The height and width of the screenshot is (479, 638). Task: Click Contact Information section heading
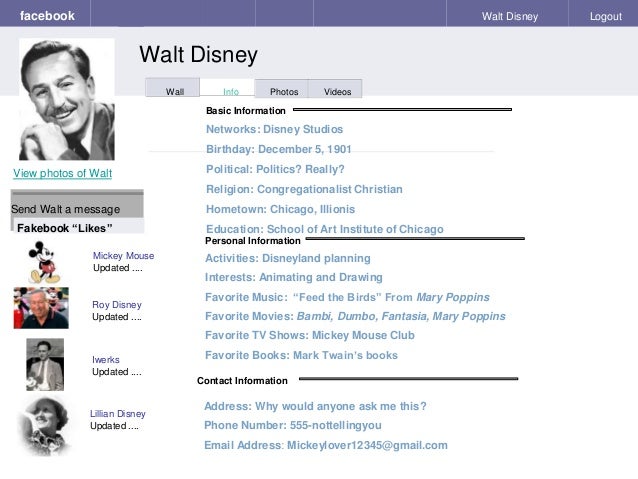click(243, 381)
